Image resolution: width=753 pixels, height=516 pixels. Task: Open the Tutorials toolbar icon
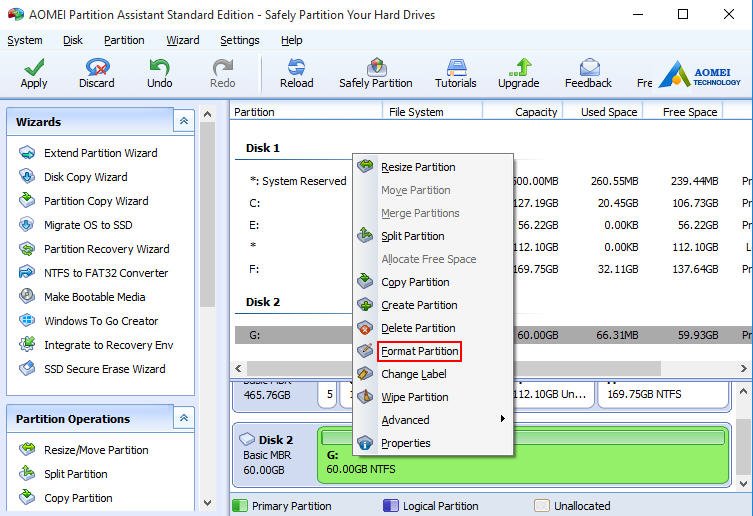point(456,67)
